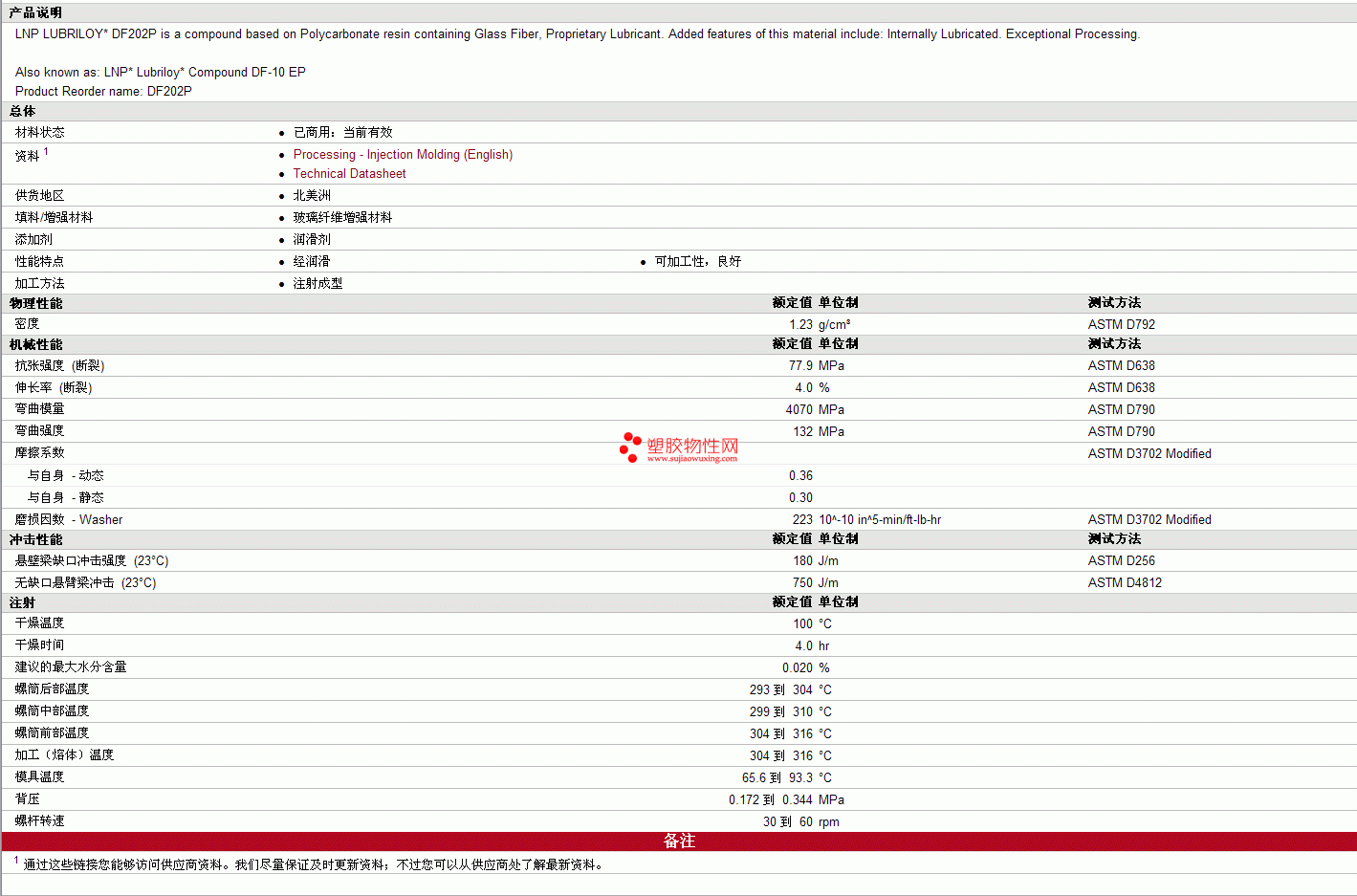Select the 加工方法 row label

(39, 284)
